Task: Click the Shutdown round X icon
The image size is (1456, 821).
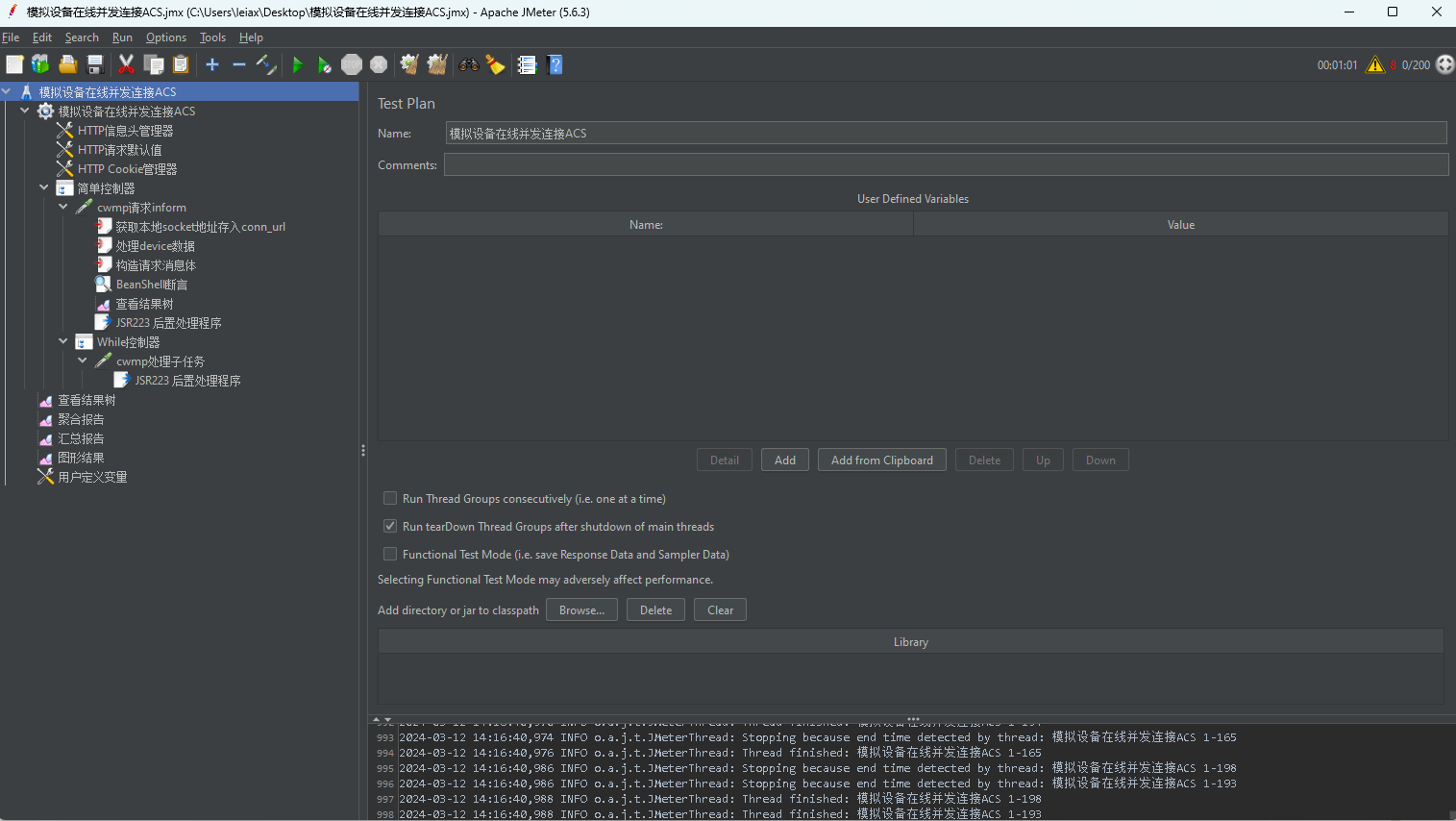Action: click(x=379, y=64)
